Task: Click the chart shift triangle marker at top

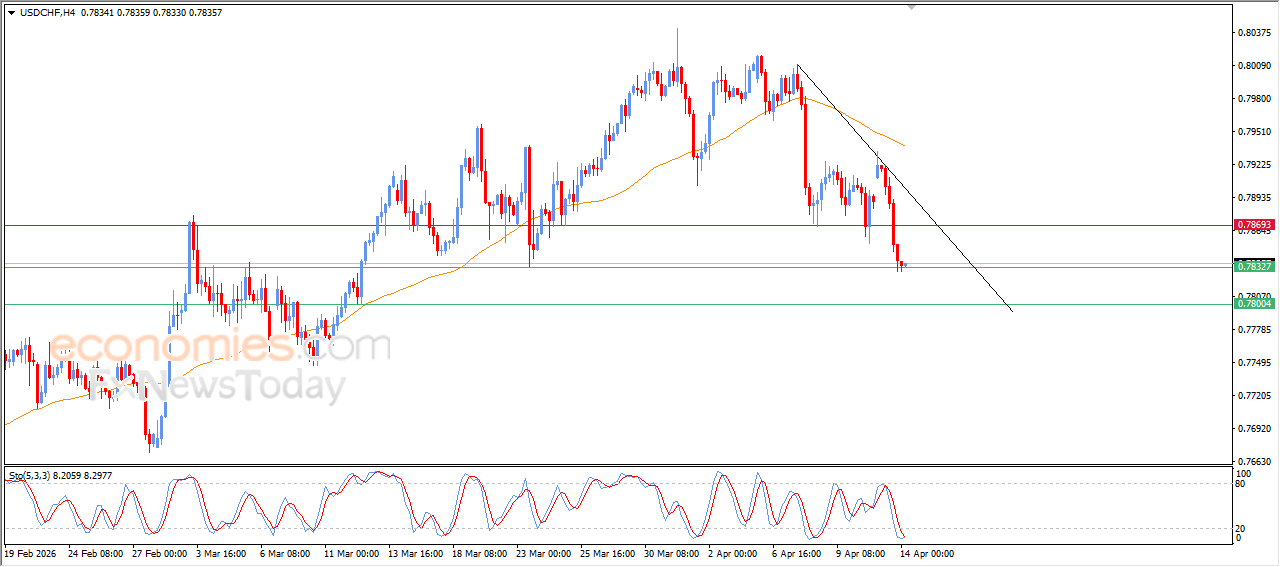Action: point(911,7)
